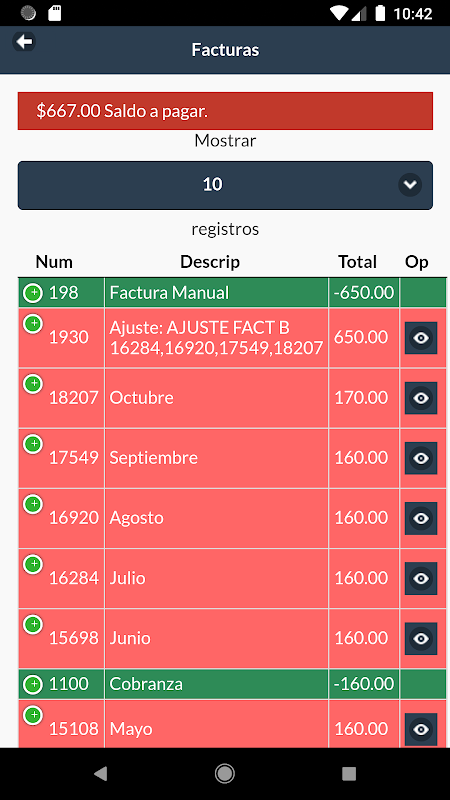Click invoice number 18207
450x800 pixels.
73,398
